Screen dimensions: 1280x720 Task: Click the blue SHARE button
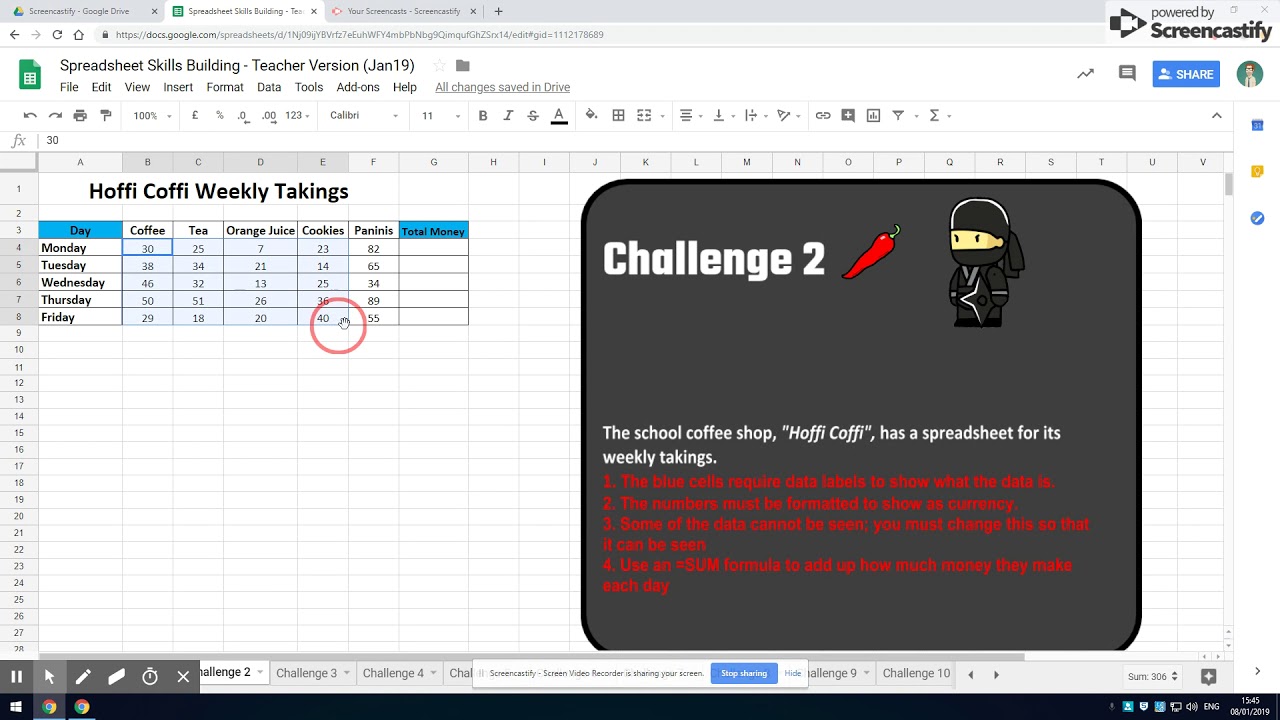(x=1186, y=74)
